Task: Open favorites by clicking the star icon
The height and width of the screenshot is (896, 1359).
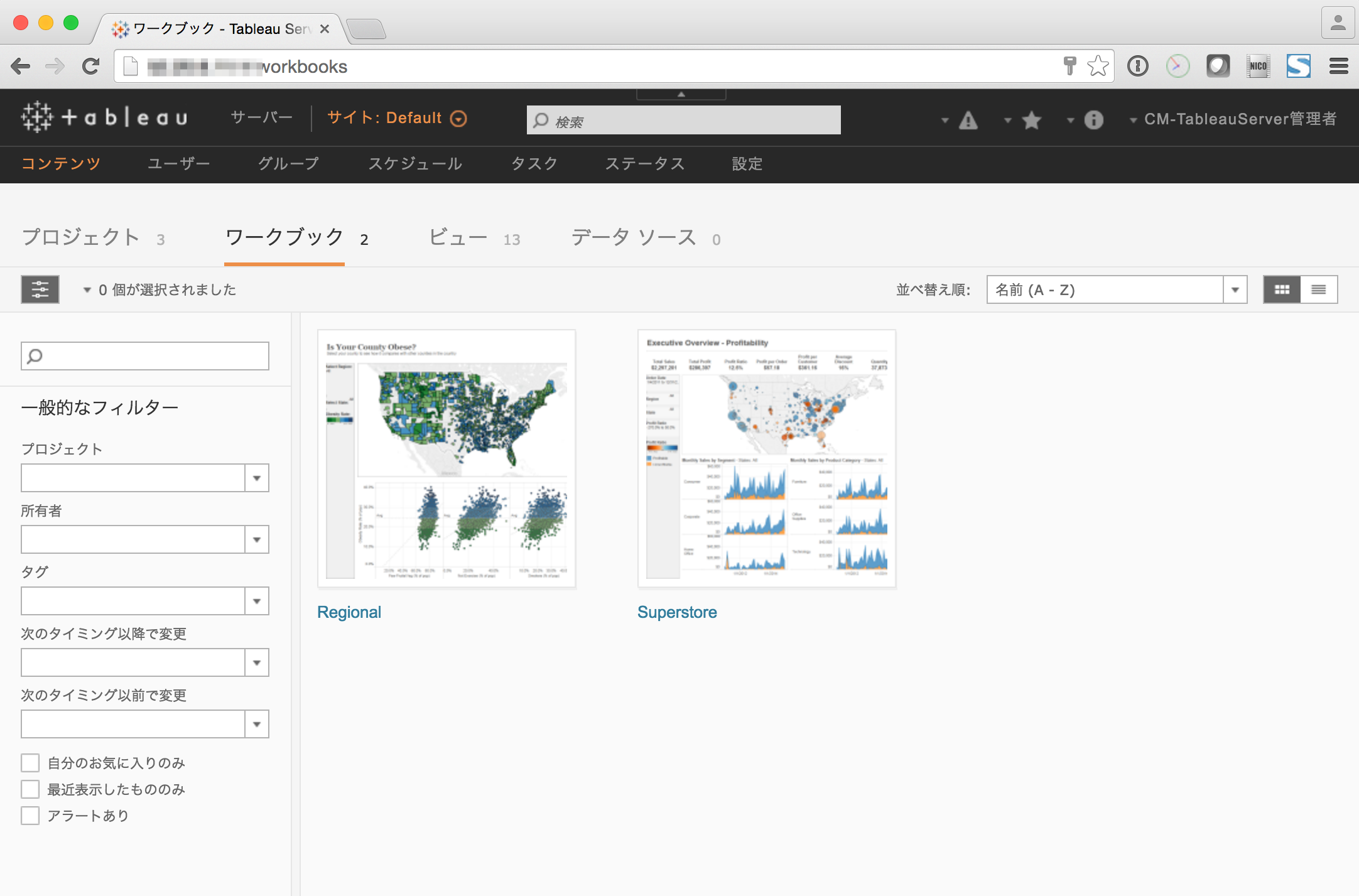Action: (x=1031, y=119)
